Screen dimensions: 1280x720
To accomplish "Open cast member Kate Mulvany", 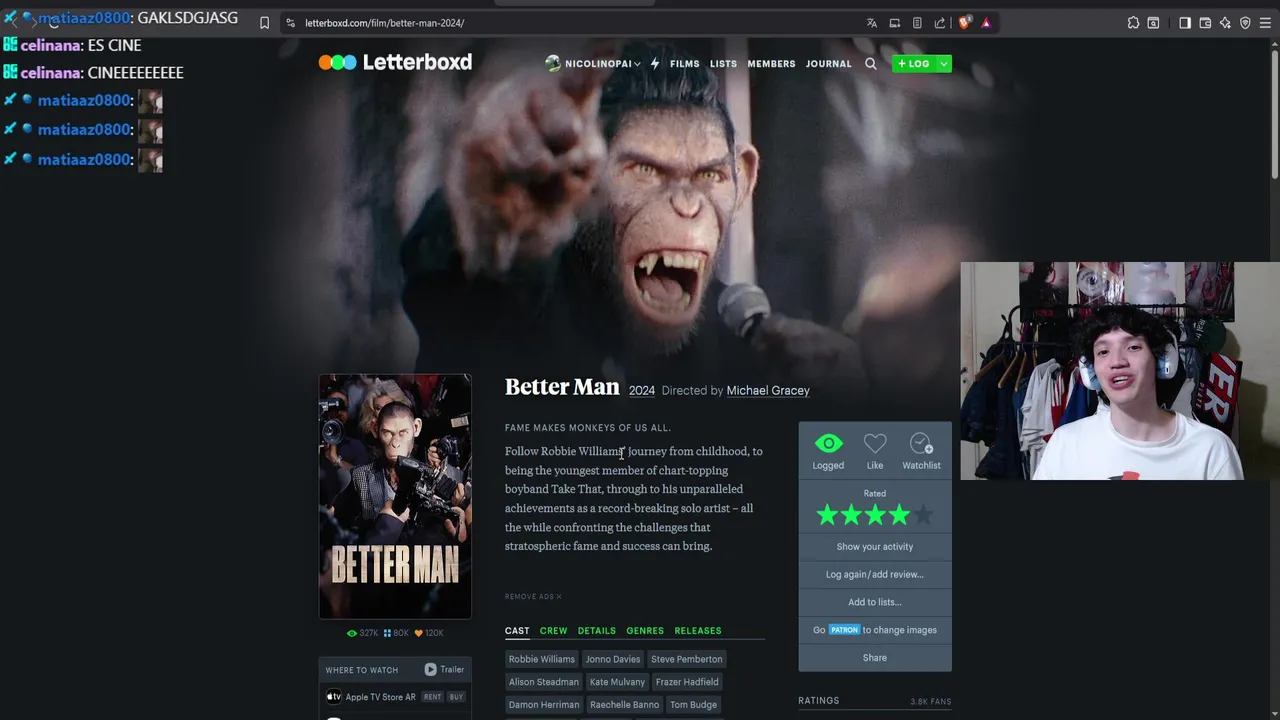I will (617, 682).
